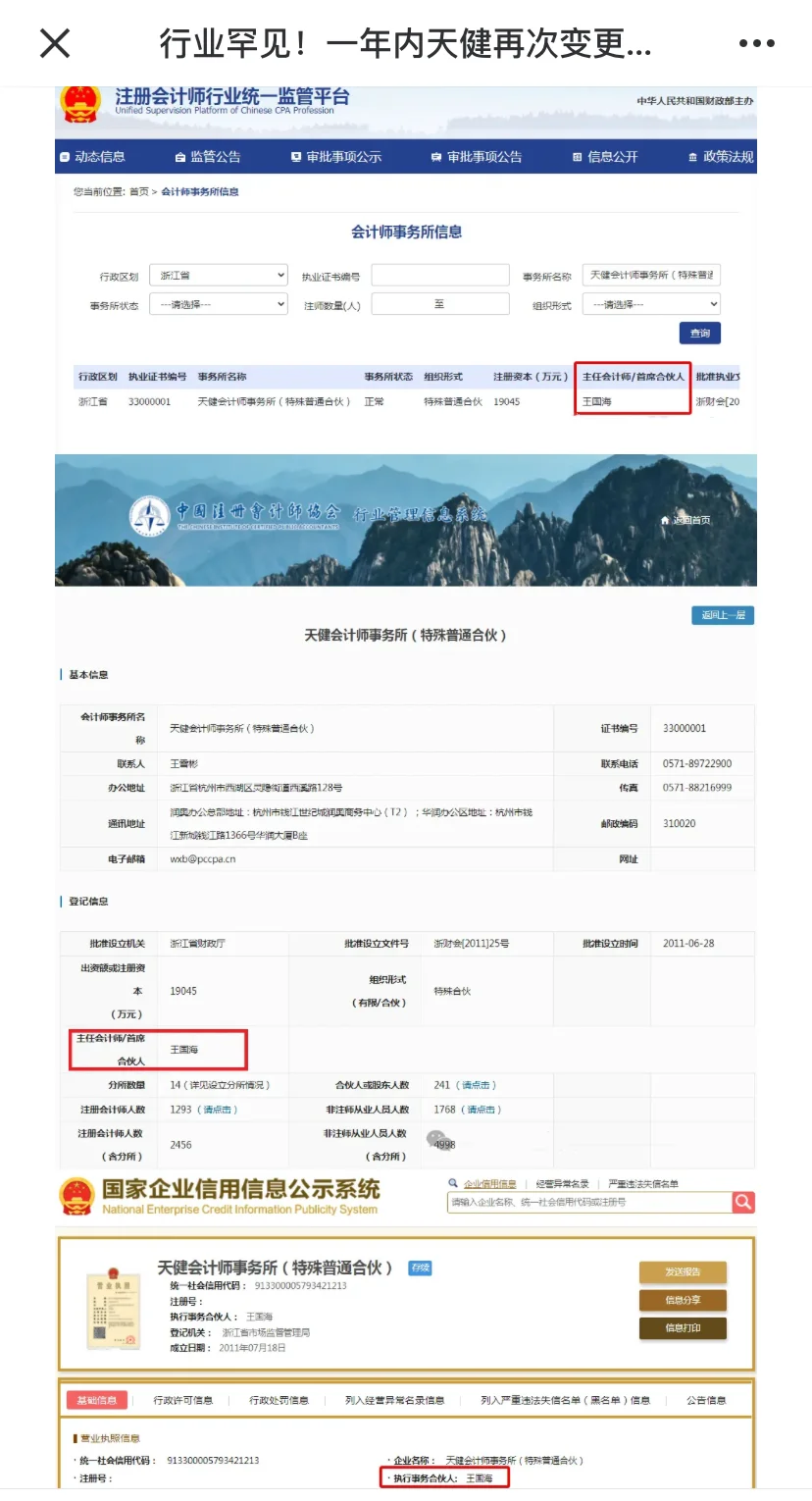Click the 登记信息 section heading
Image resolution: width=812 pixels, height=1501 pixels.
pyautogui.click(x=88, y=902)
